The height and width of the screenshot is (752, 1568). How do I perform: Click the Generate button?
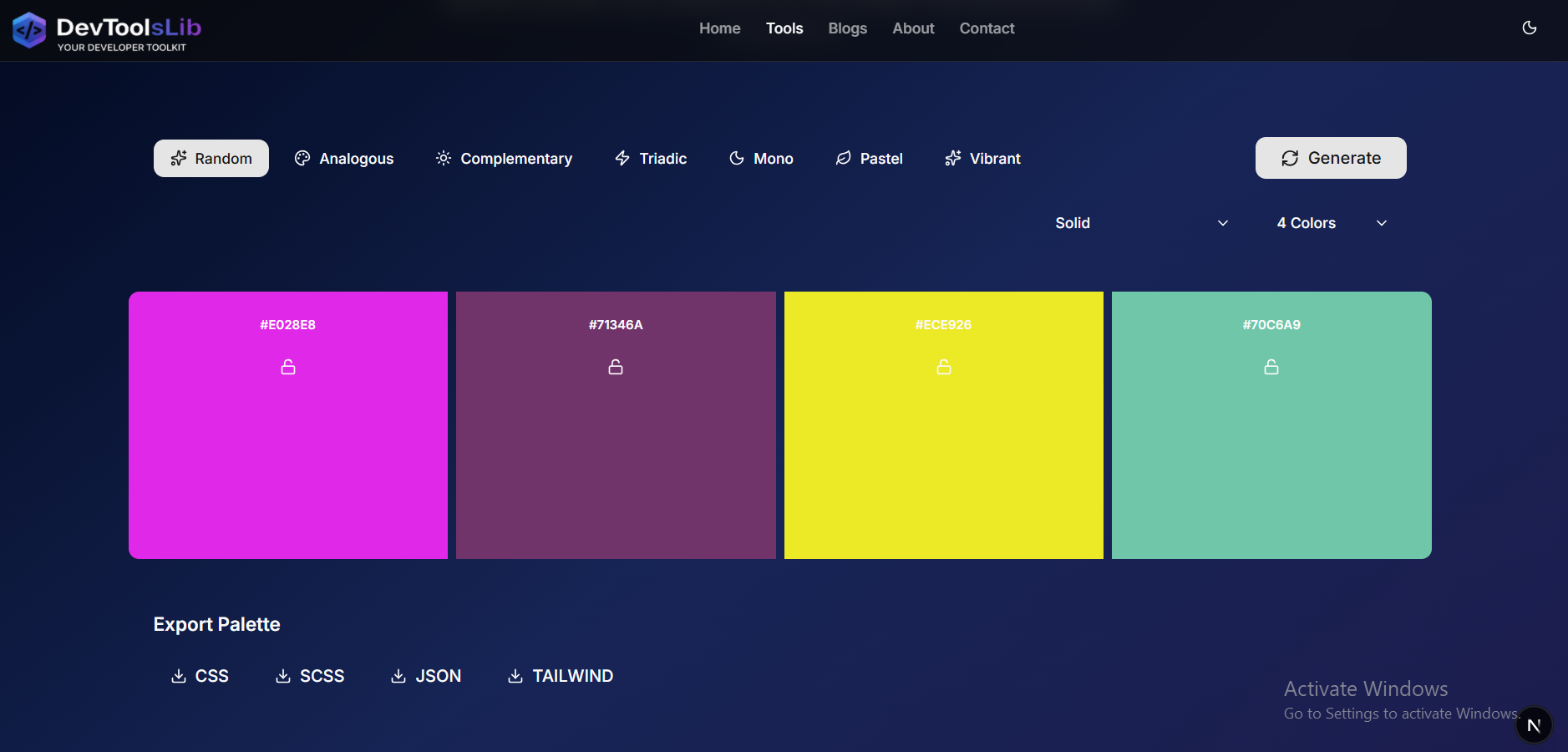pos(1330,158)
